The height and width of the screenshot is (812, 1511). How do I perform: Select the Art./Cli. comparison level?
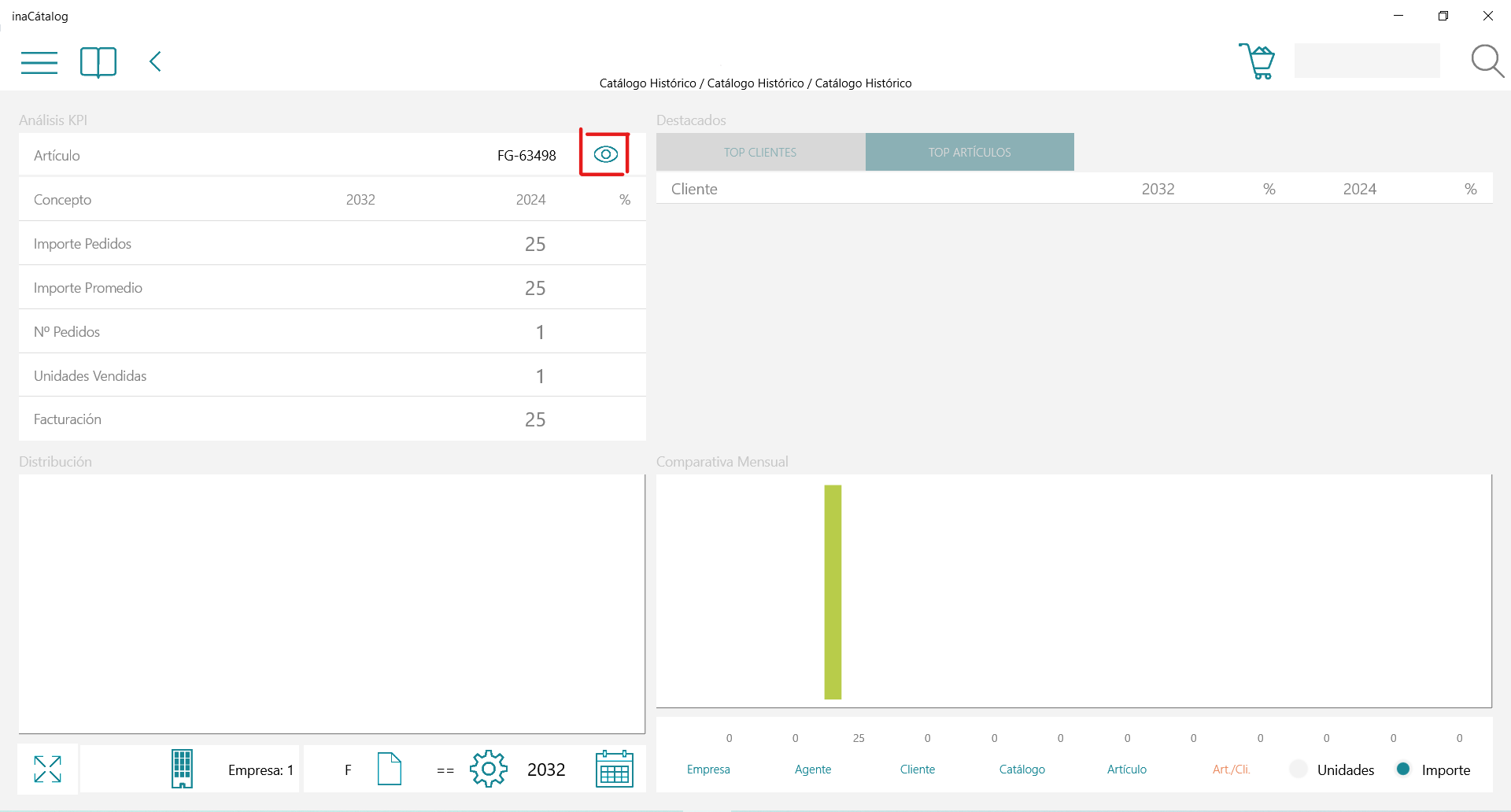pos(1232,770)
